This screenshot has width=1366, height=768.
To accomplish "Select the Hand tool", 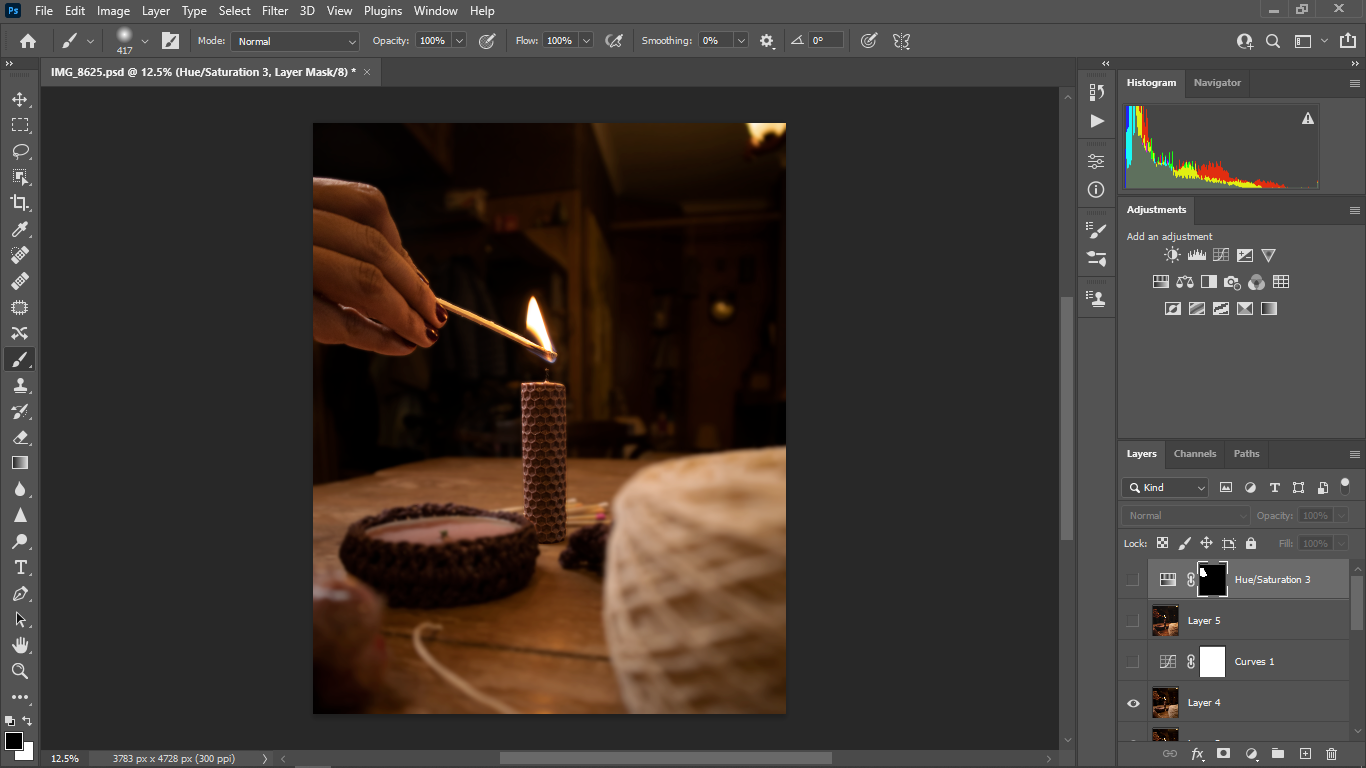I will [x=20, y=645].
